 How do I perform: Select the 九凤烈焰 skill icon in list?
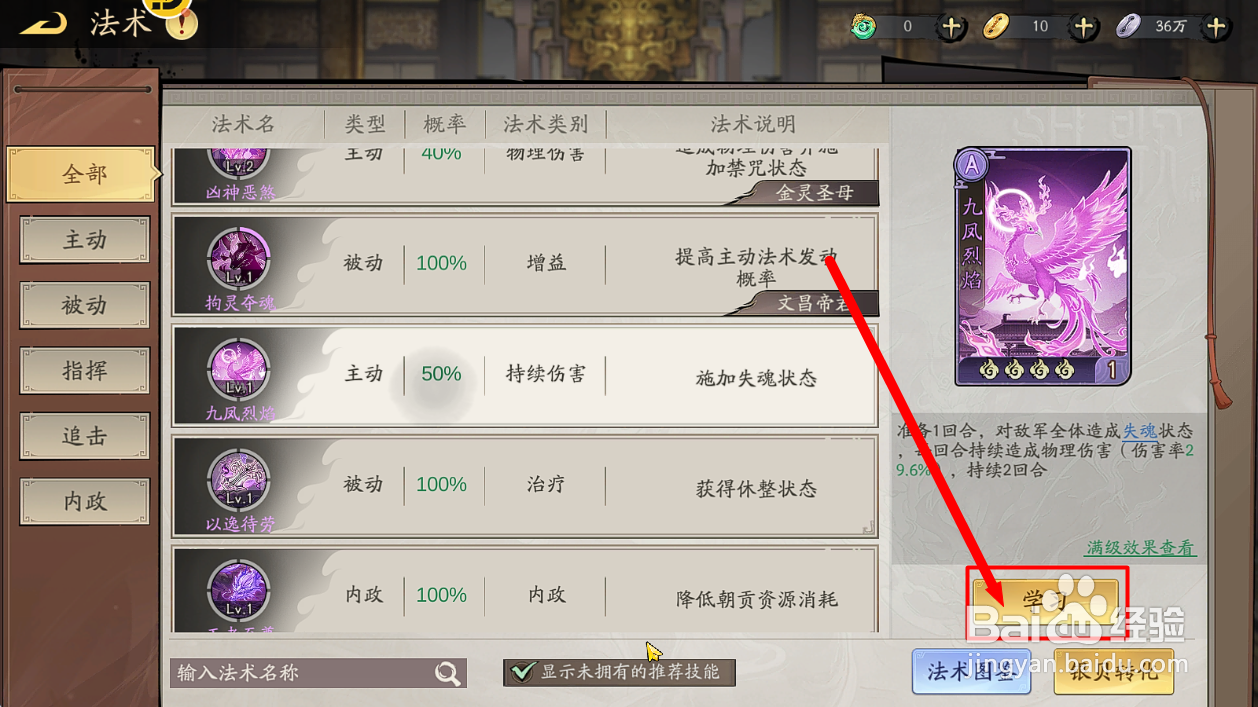[239, 372]
